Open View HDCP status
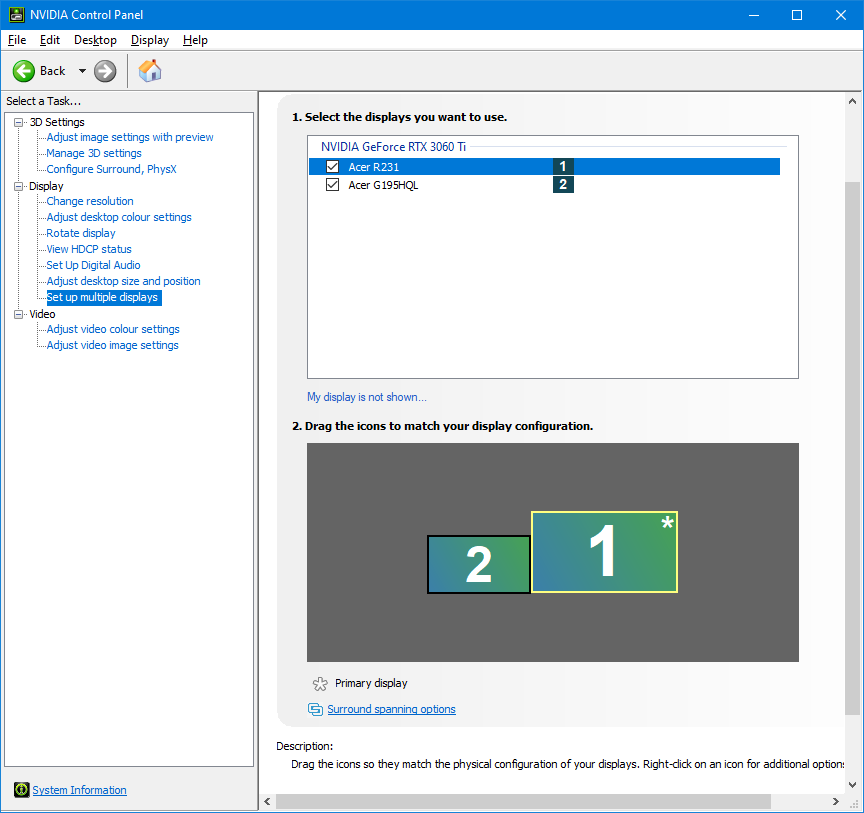The image size is (864, 813). [89, 249]
